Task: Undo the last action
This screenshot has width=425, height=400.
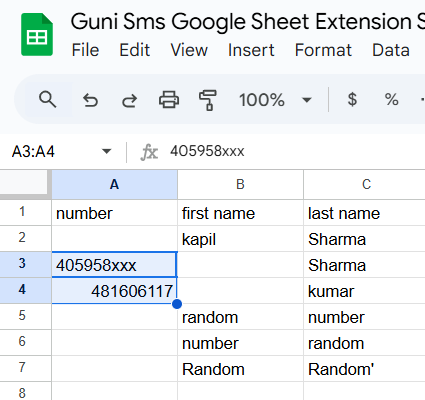Action: [x=90, y=100]
